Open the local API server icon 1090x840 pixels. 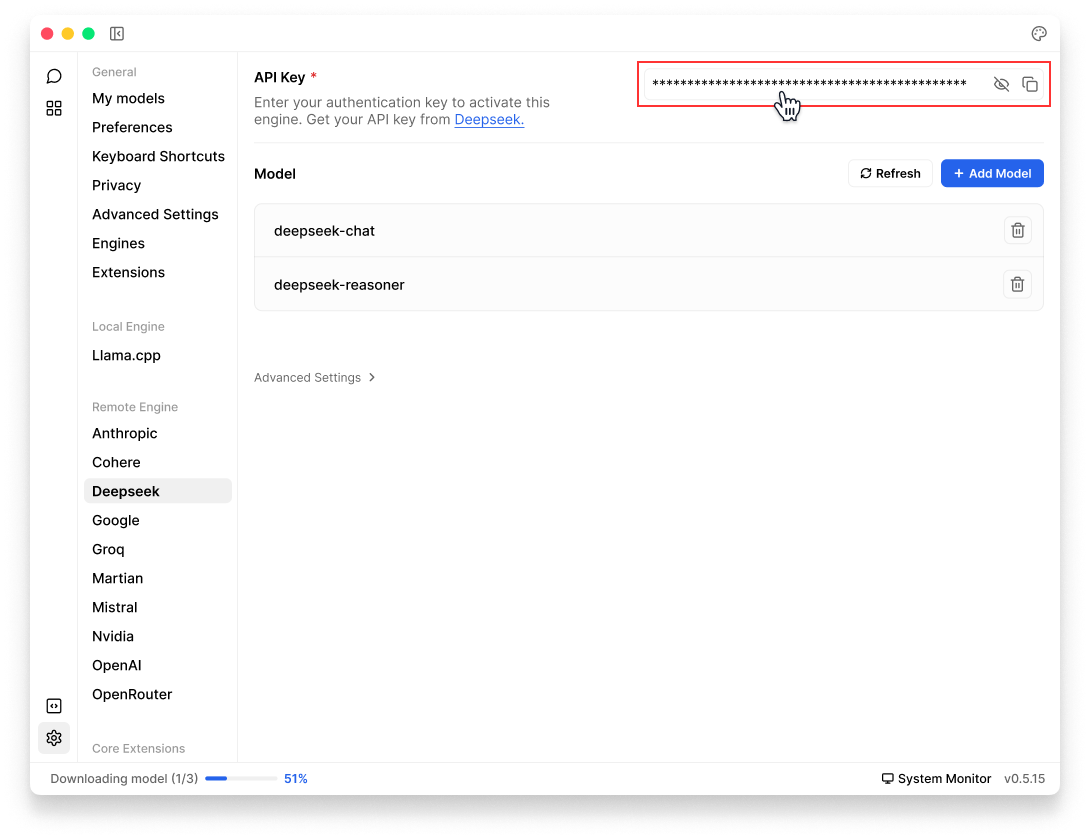(54, 706)
